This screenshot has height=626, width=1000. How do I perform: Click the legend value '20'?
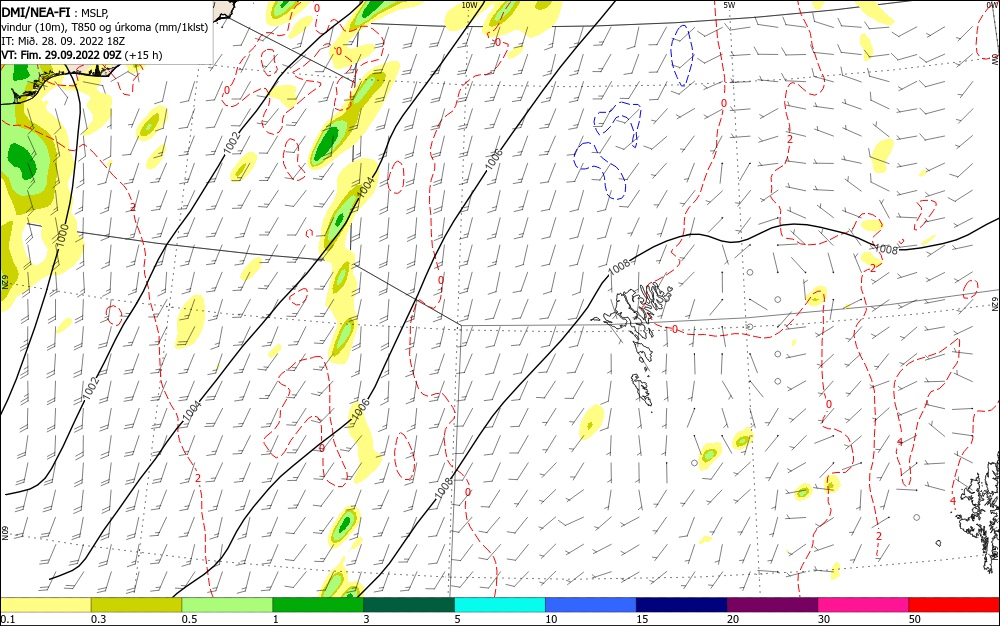click(733, 619)
